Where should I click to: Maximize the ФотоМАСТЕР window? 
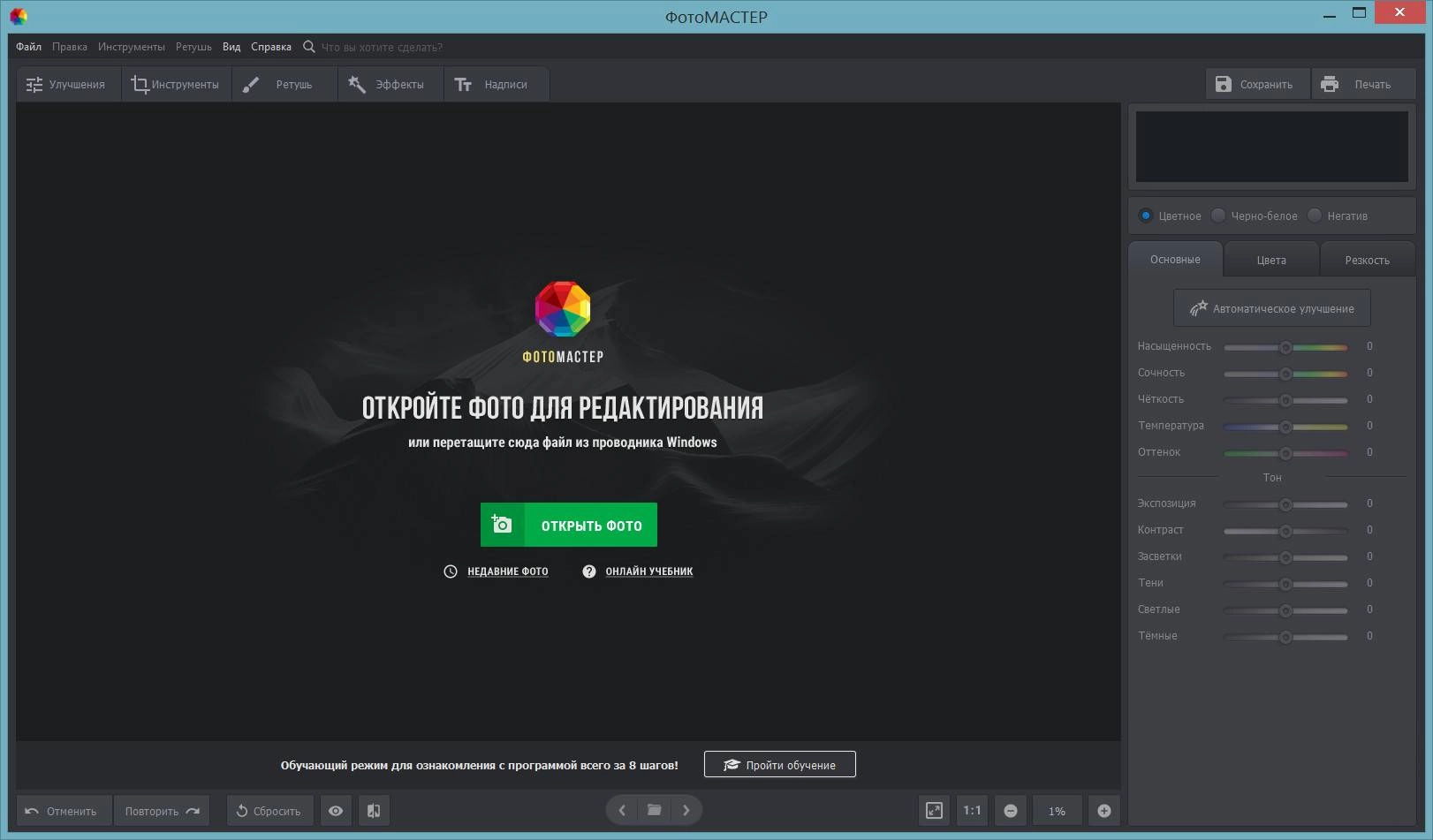point(1359,13)
